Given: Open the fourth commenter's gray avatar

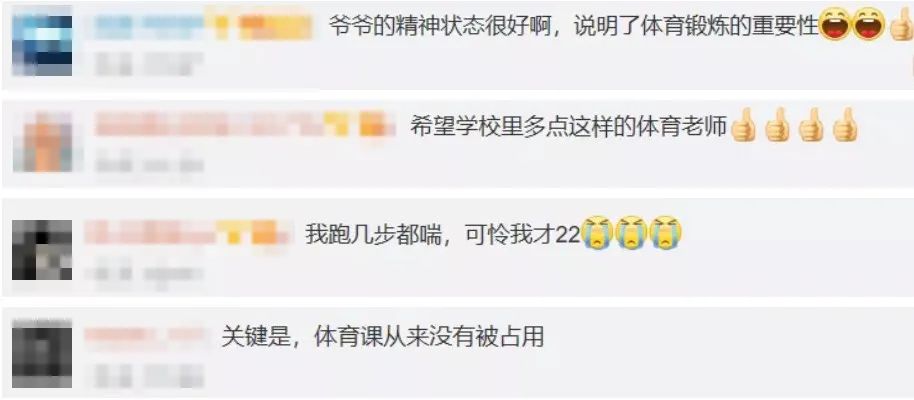Looking at the screenshot, I should (42, 353).
